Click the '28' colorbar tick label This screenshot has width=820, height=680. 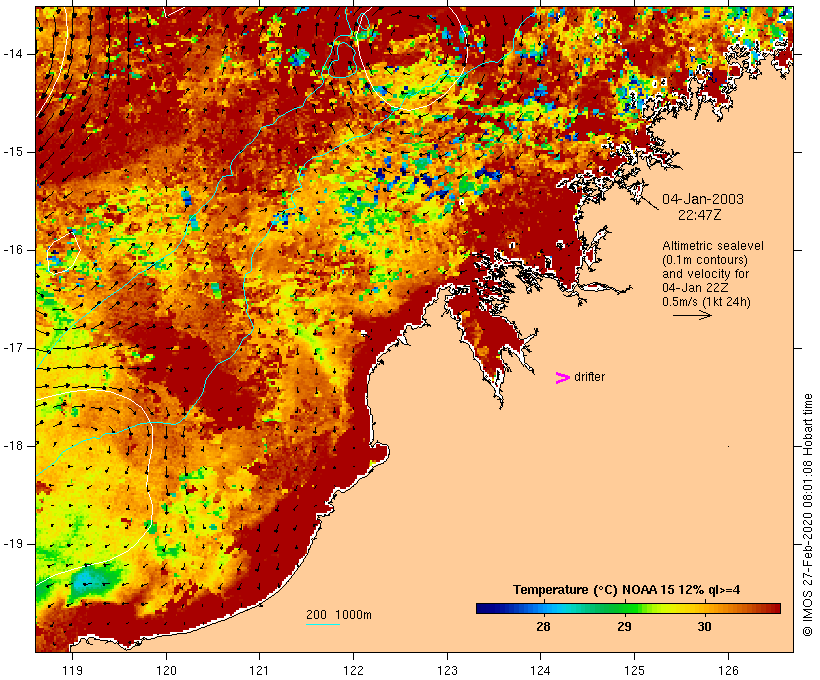(543, 626)
